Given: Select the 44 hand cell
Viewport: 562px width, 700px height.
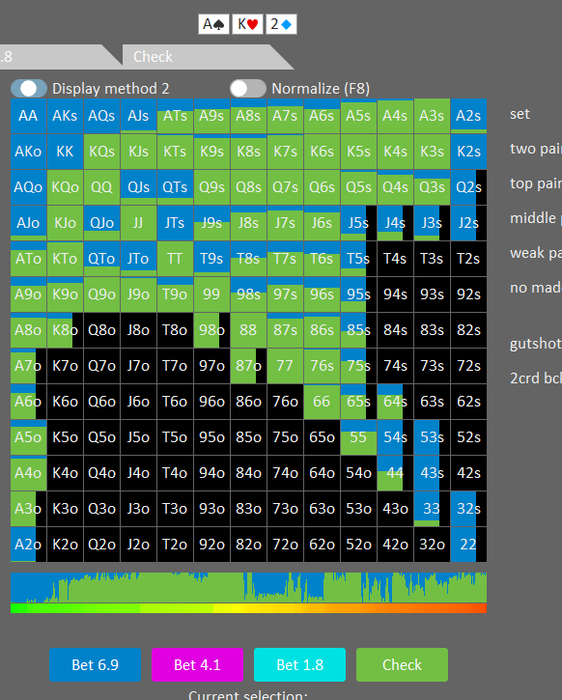Looking at the screenshot, I should click(x=395, y=473).
